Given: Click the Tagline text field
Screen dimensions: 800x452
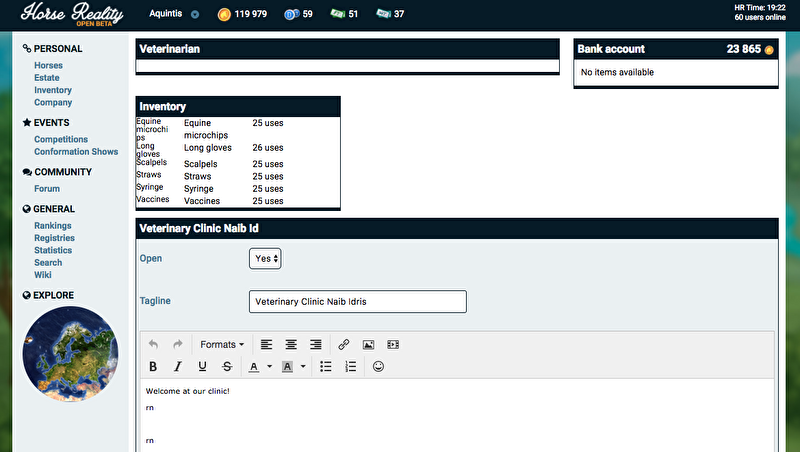Looking at the screenshot, I should coord(357,301).
